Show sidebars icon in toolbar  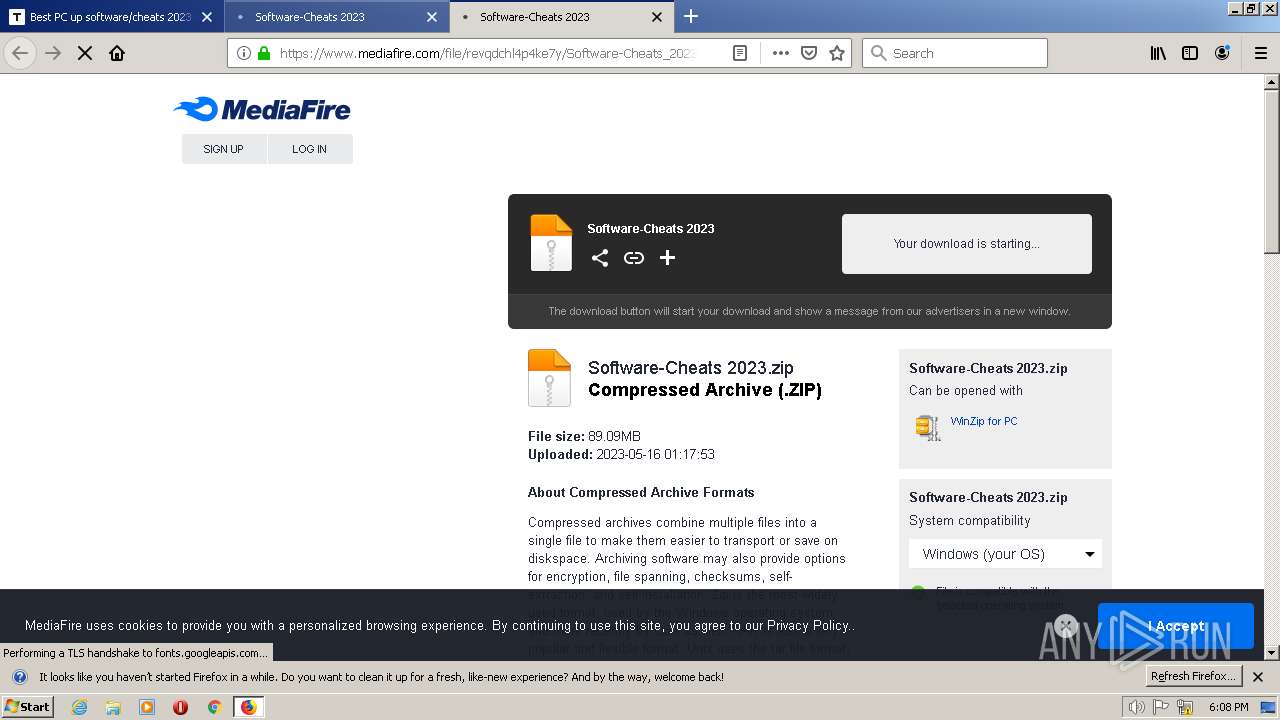(x=1190, y=53)
